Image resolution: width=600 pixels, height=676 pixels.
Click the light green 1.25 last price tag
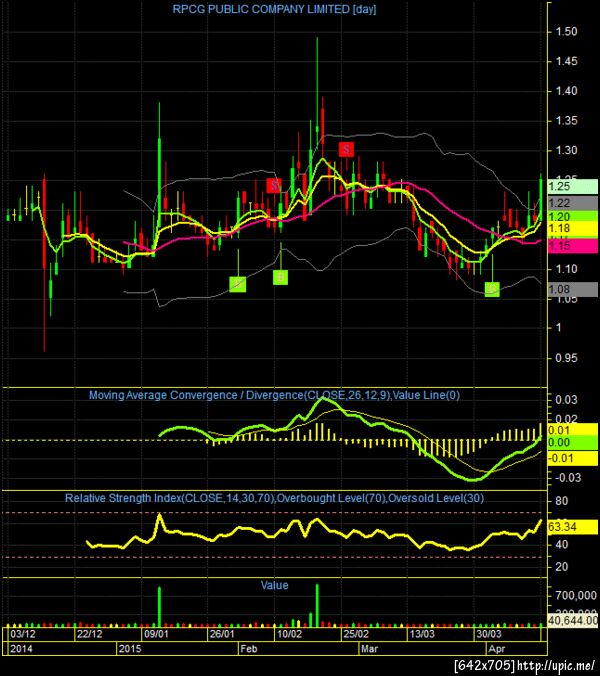[x=572, y=186]
